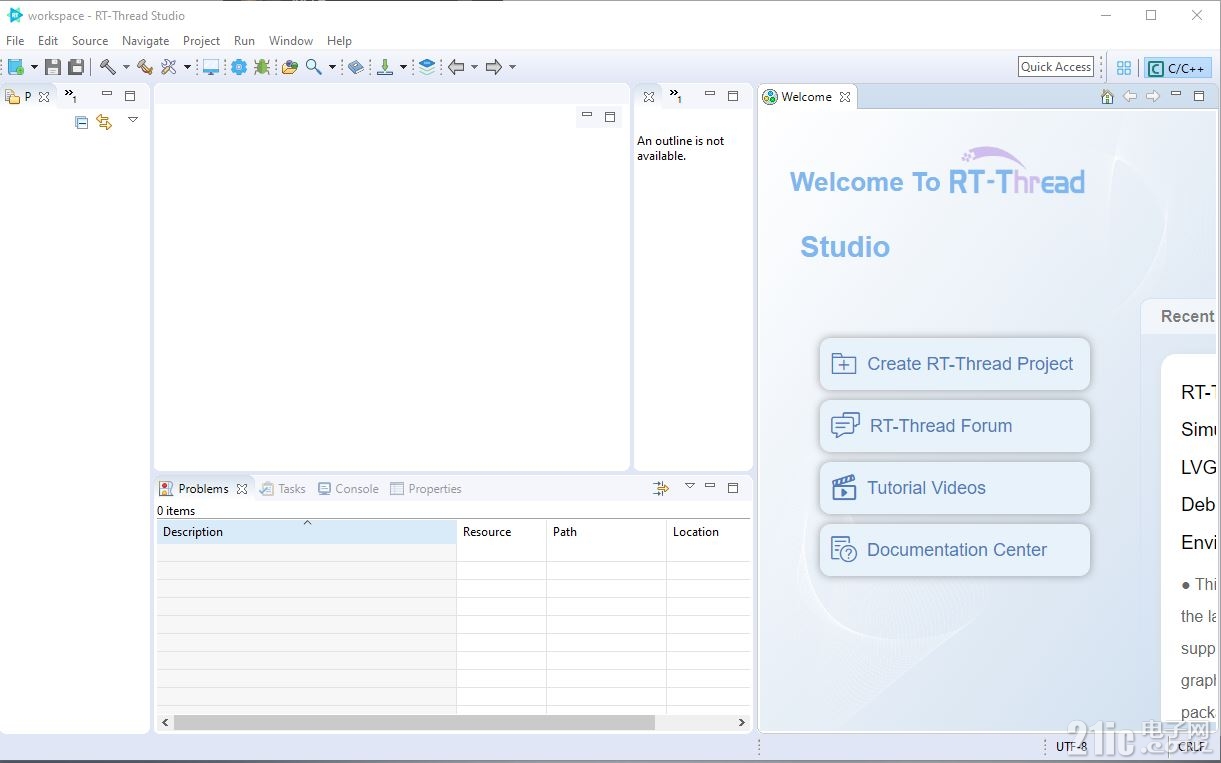The width and height of the screenshot is (1221, 763).
Task: Click the Open Element folder icon
Action: point(290,67)
